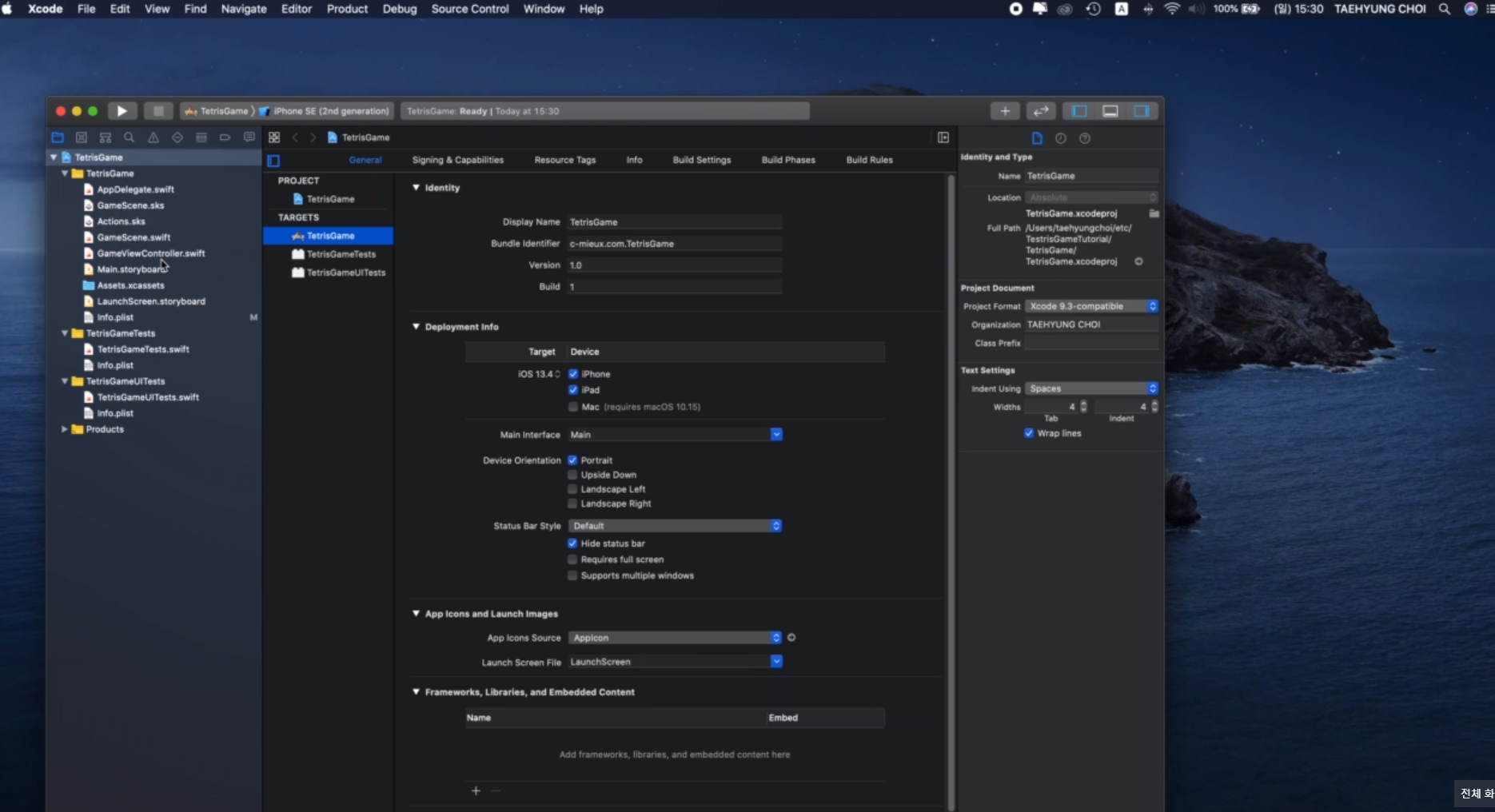This screenshot has height=812, width=1495.
Task: Enable Requires full screen
Action: point(572,559)
